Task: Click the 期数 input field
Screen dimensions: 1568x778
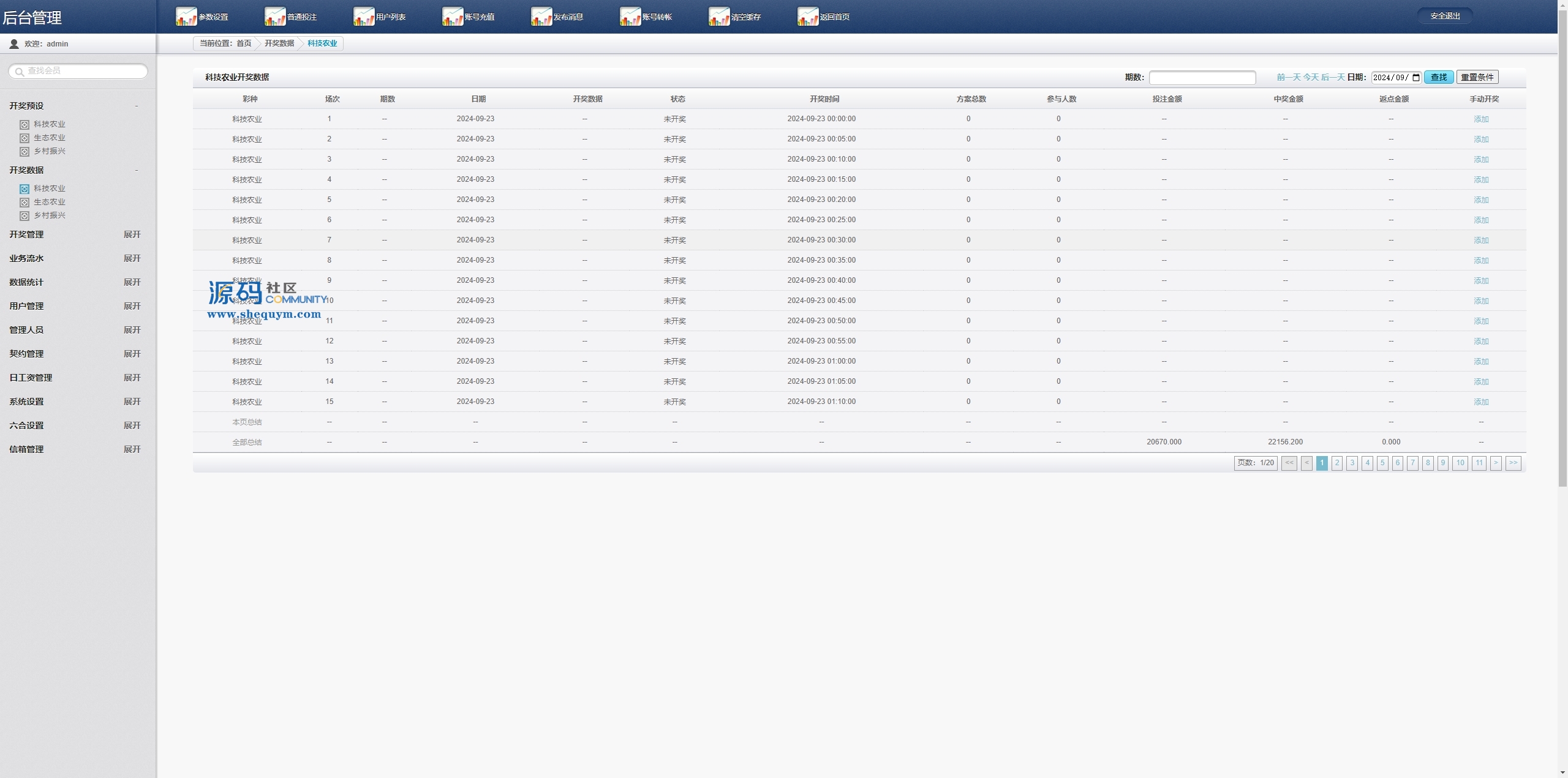Action: click(x=1202, y=78)
